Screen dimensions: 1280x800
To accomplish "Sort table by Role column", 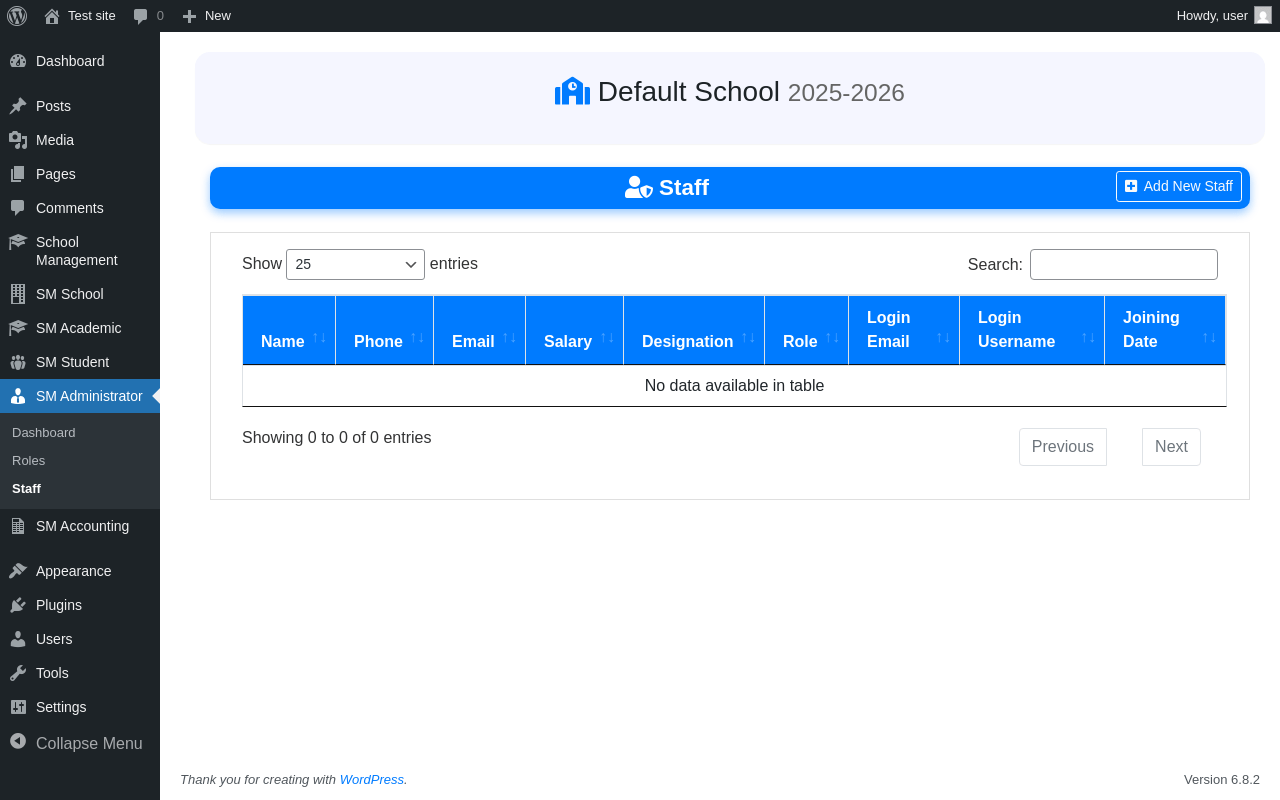I will (806, 330).
